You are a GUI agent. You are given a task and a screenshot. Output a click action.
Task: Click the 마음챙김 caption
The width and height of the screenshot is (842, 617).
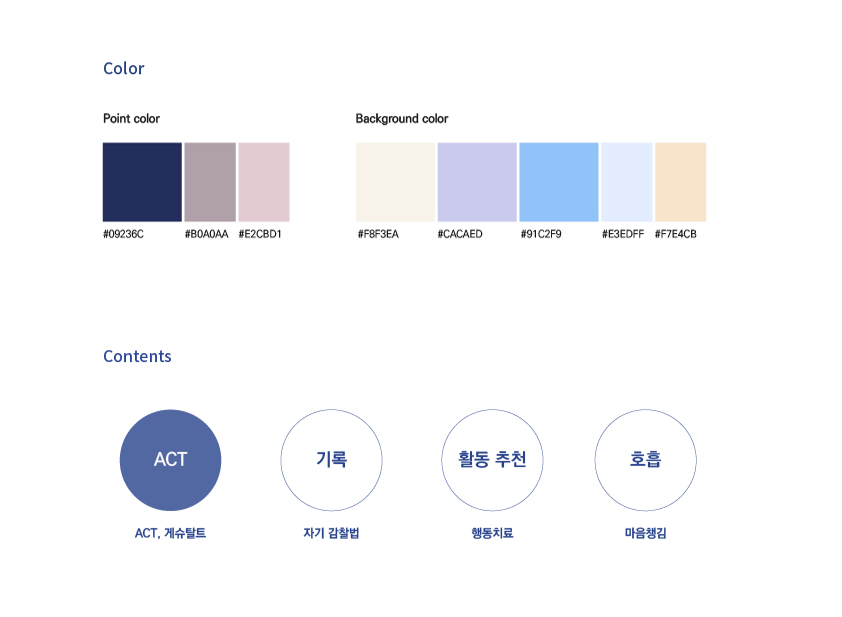[645, 533]
